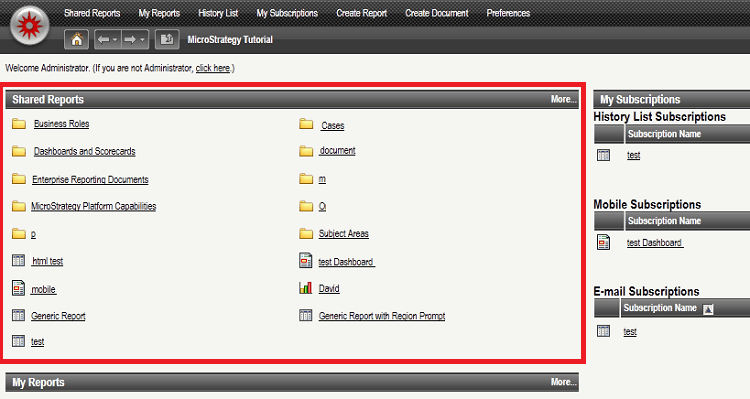This screenshot has width=750, height=399.
Task: Click the grid icon beside Generic Report
Action: coord(18,315)
